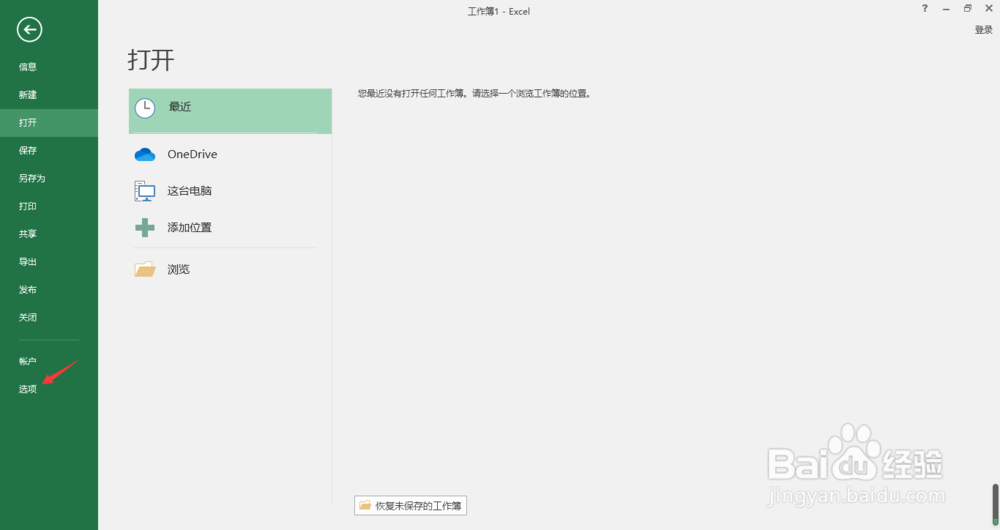Choose 另存为 in the sidebar
Image resolution: width=1000 pixels, height=530 pixels.
click(32, 179)
